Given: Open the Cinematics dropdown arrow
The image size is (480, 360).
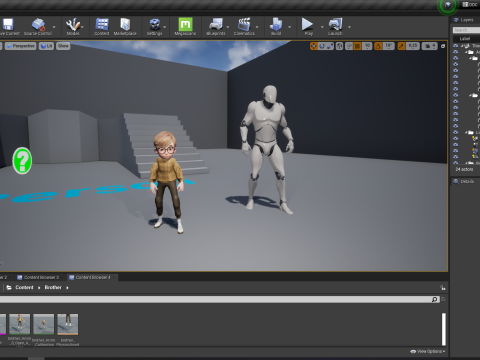Looking at the screenshot, I should coord(257,27).
